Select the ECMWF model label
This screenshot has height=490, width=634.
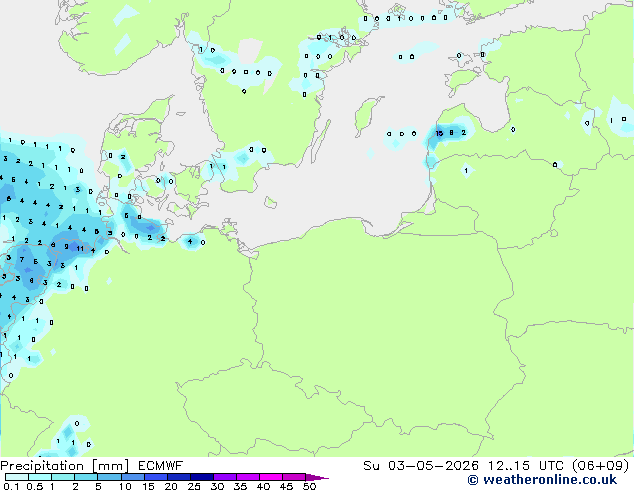pyautogui.click(x=161, y=466)
